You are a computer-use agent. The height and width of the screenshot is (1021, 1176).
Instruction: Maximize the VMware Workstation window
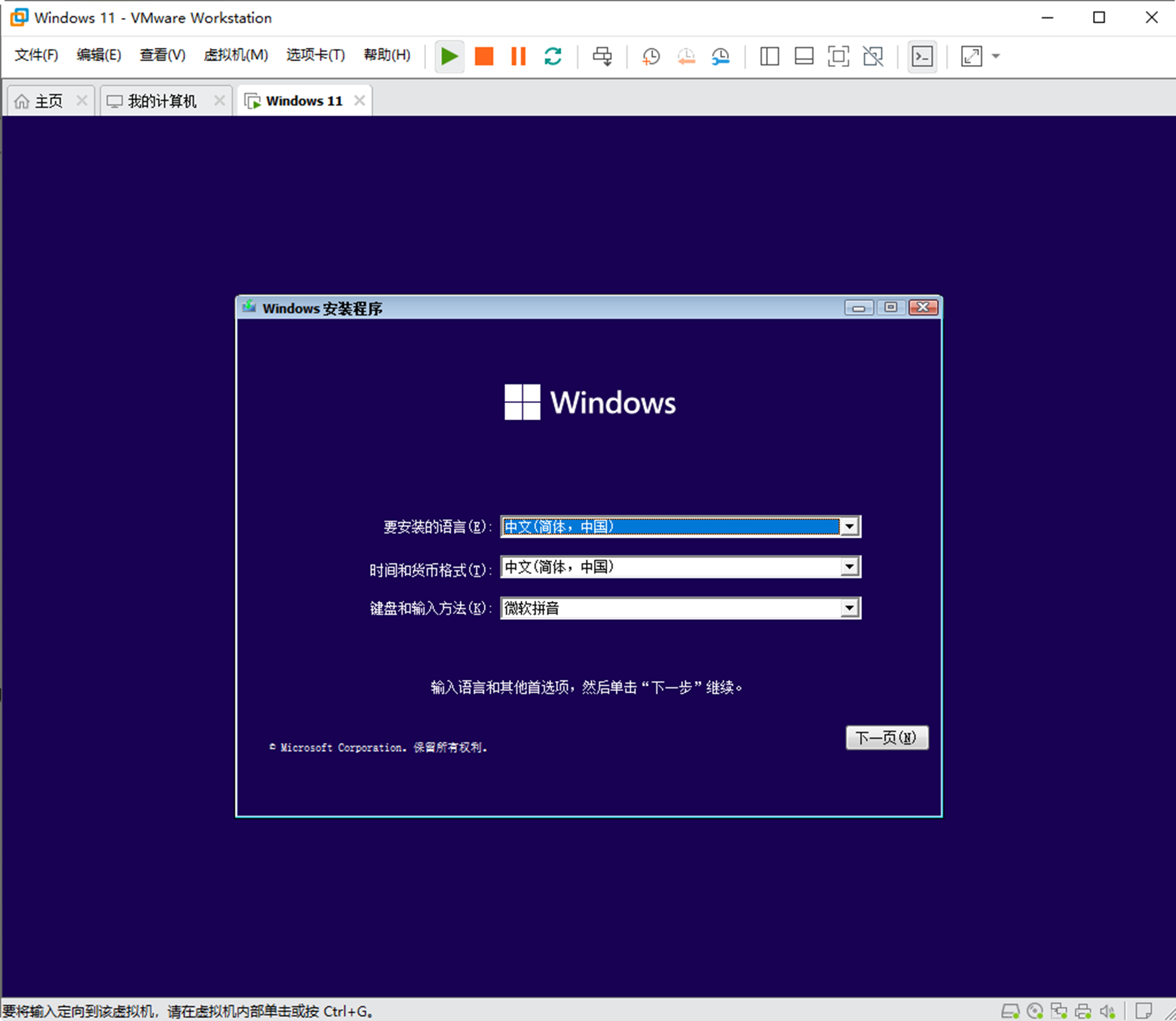[1099, 18]
